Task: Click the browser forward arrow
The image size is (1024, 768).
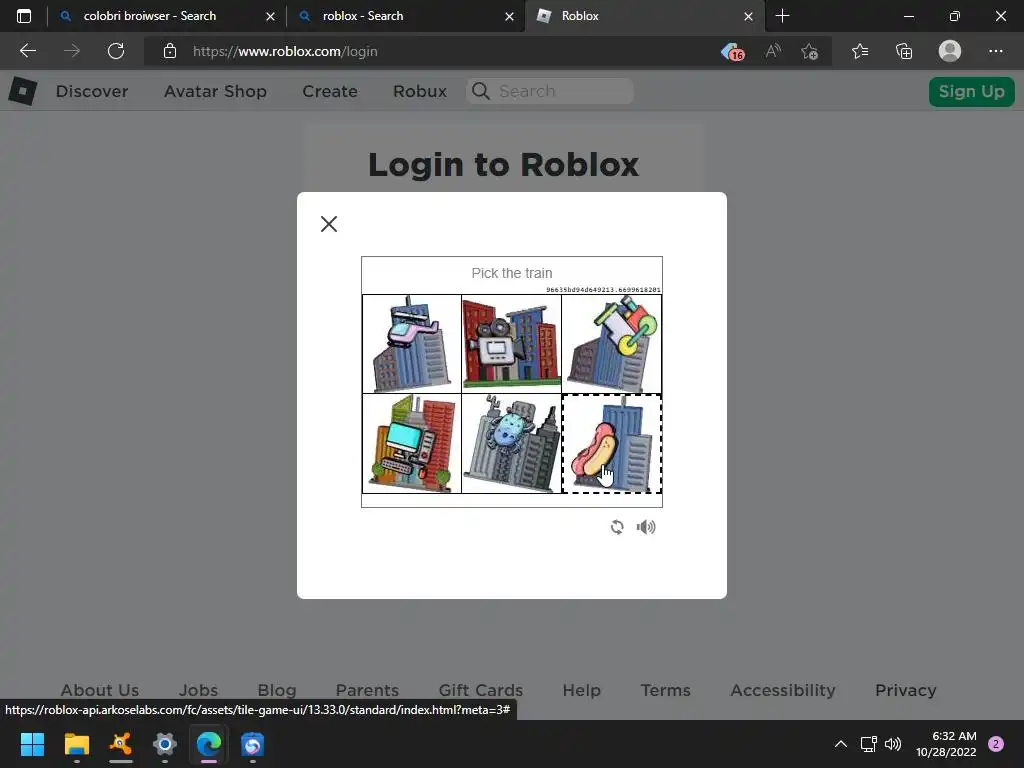Action: 72,51
